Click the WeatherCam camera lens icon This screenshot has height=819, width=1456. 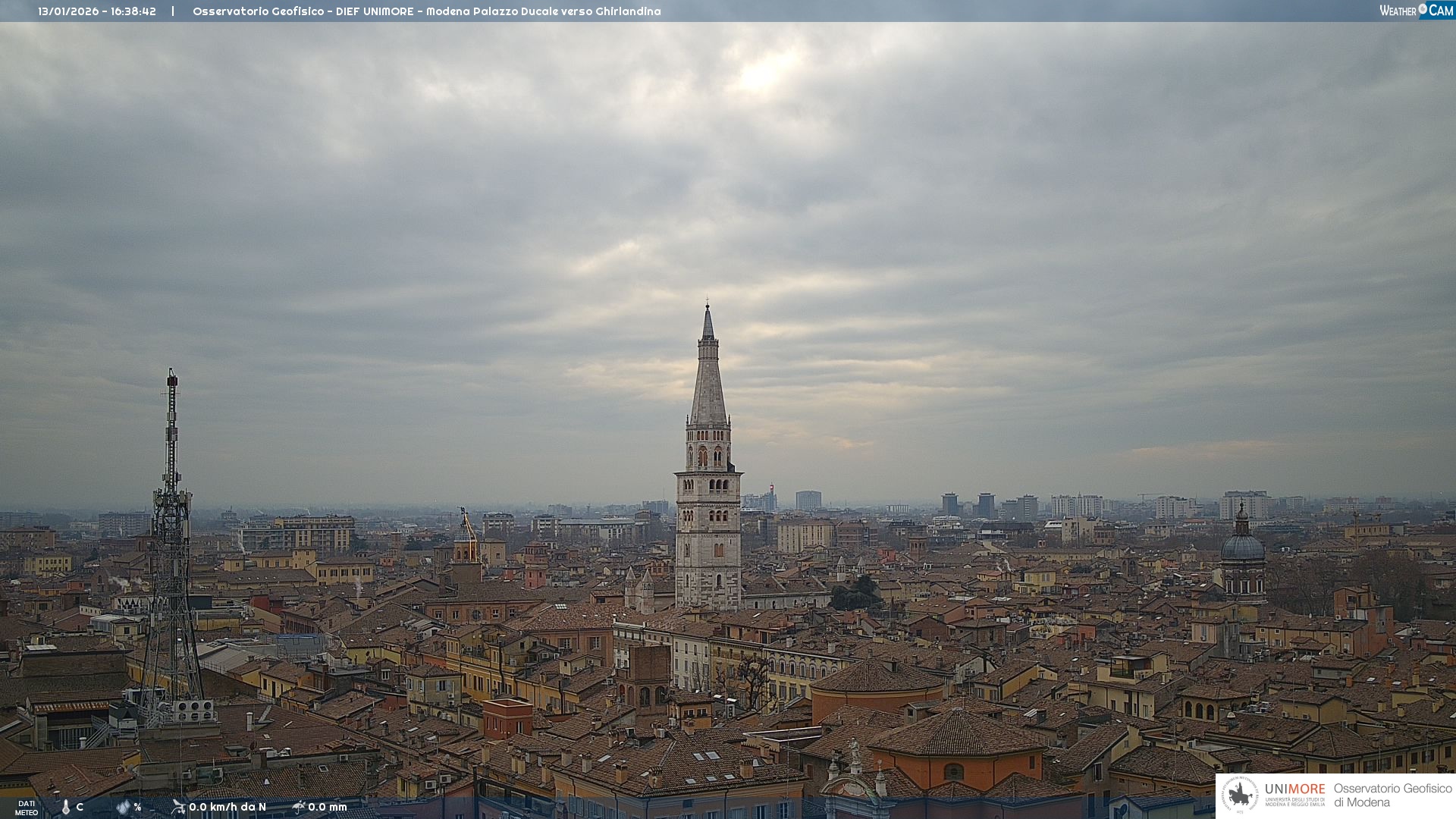1423,9
